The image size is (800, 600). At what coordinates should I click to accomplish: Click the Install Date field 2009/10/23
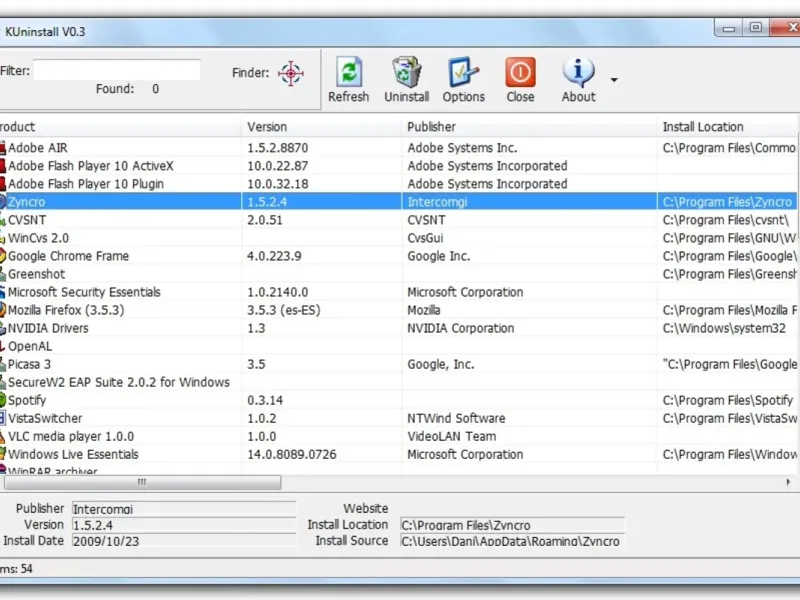pos(184,541)
